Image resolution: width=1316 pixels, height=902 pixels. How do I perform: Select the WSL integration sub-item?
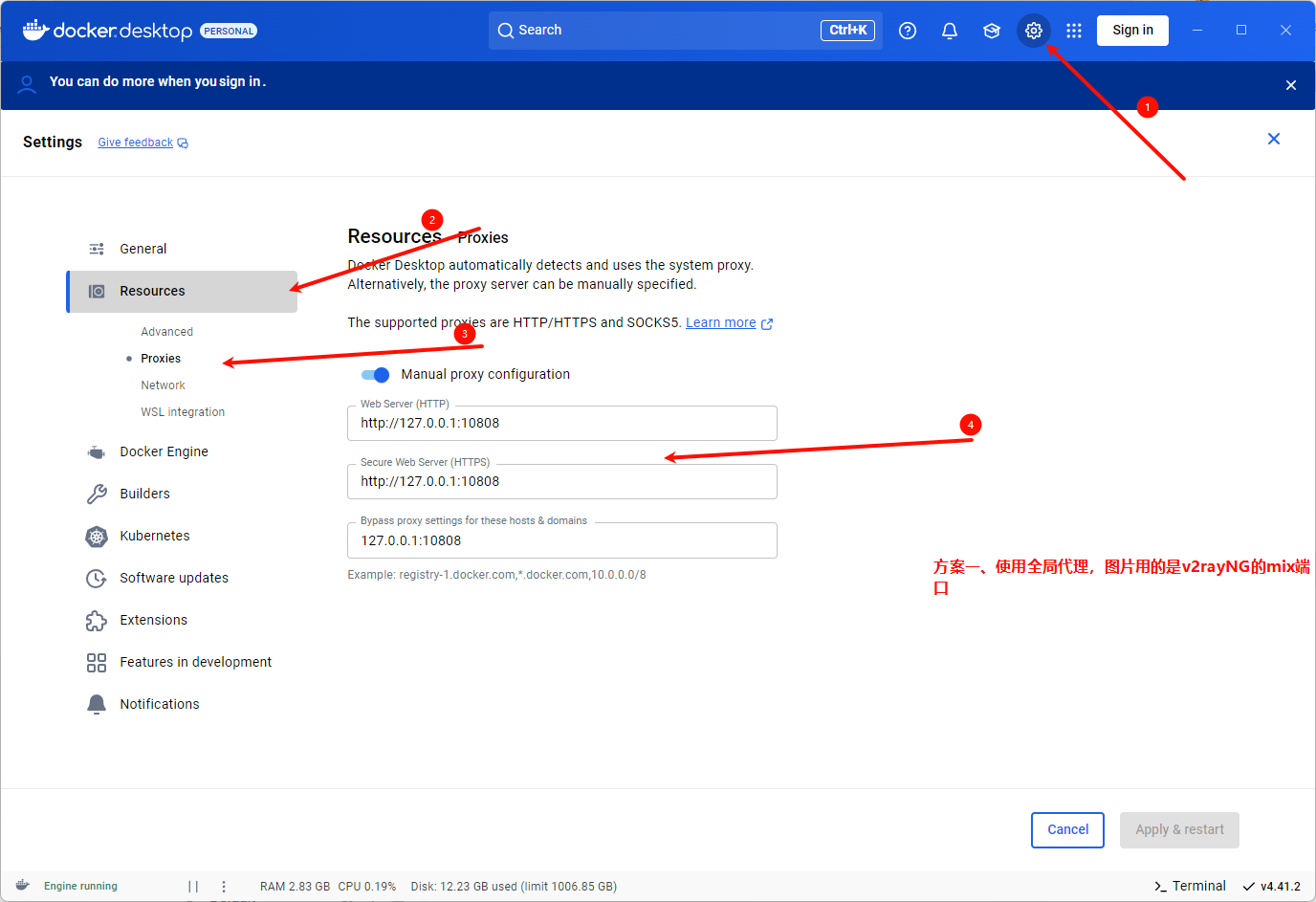point(183,412)
